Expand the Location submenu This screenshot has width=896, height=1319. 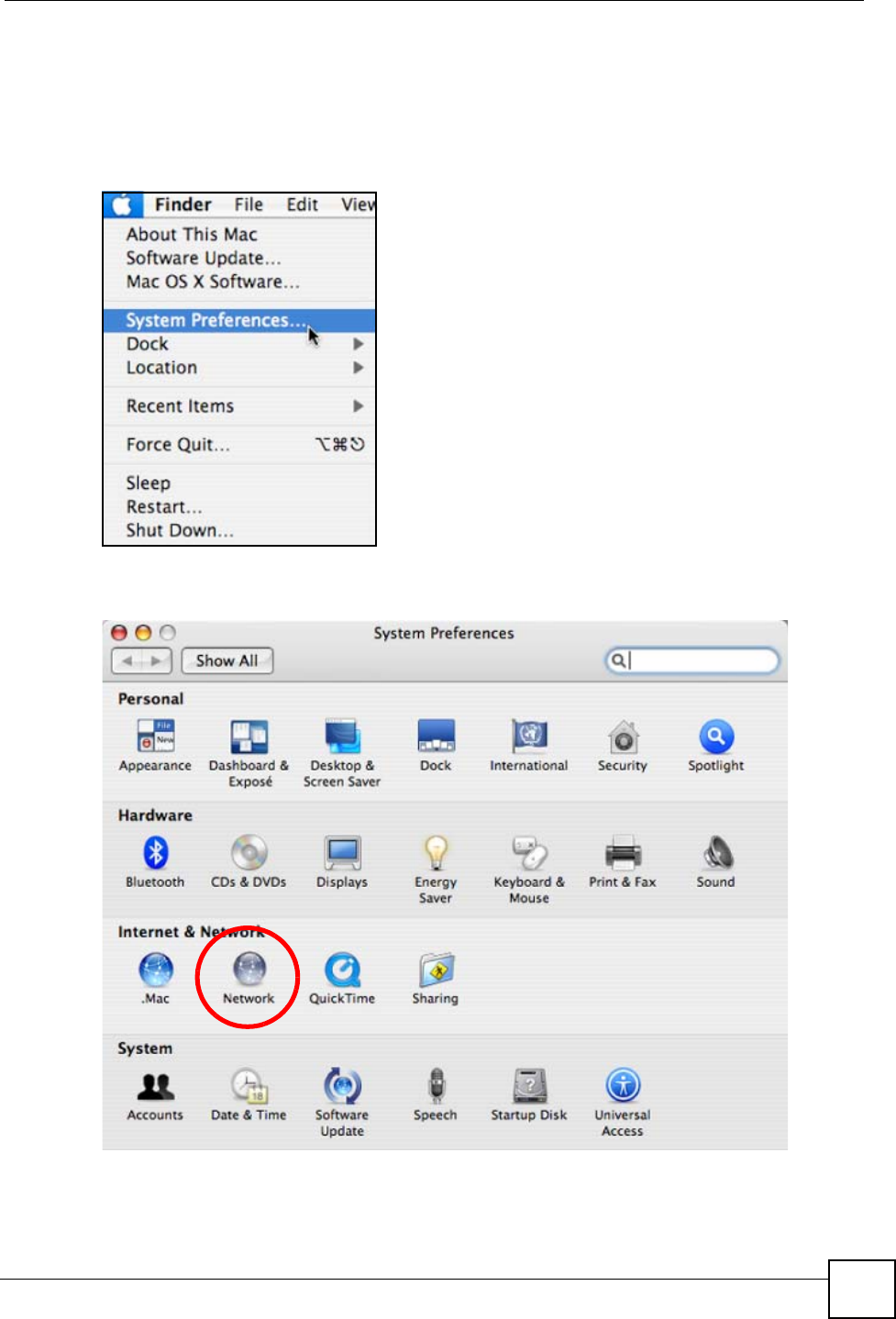coord(239,368)
